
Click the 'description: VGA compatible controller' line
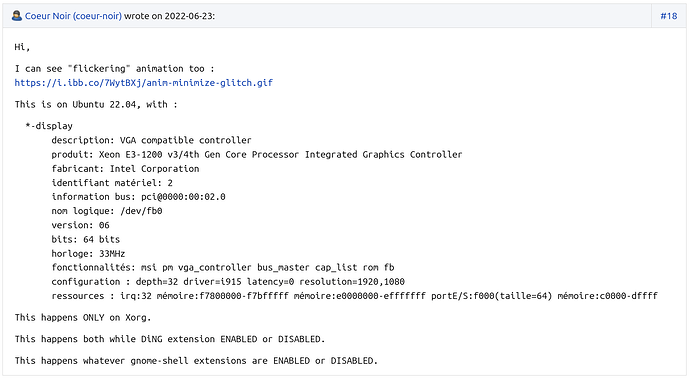coord(151,140)
